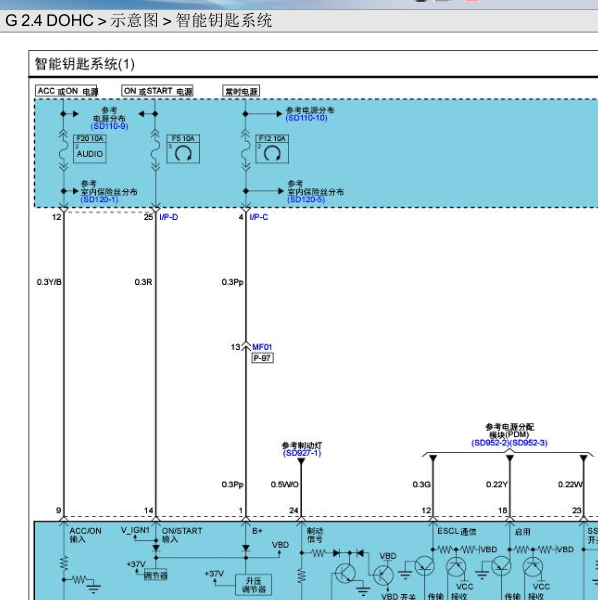The height and width of the screenshot is (600, 598).
Task: Click pin number 25 beside I/P-D
Action: point(148,217)
